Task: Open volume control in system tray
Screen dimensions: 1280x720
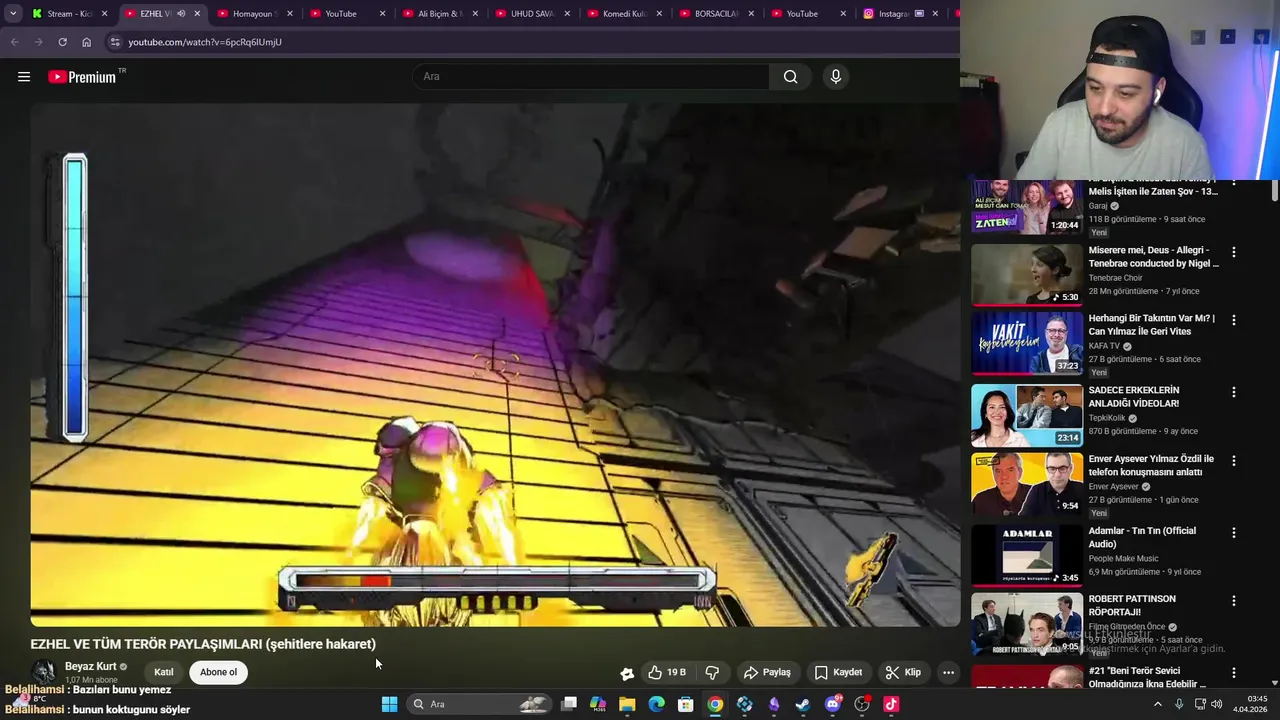Action: point(1217,704)
